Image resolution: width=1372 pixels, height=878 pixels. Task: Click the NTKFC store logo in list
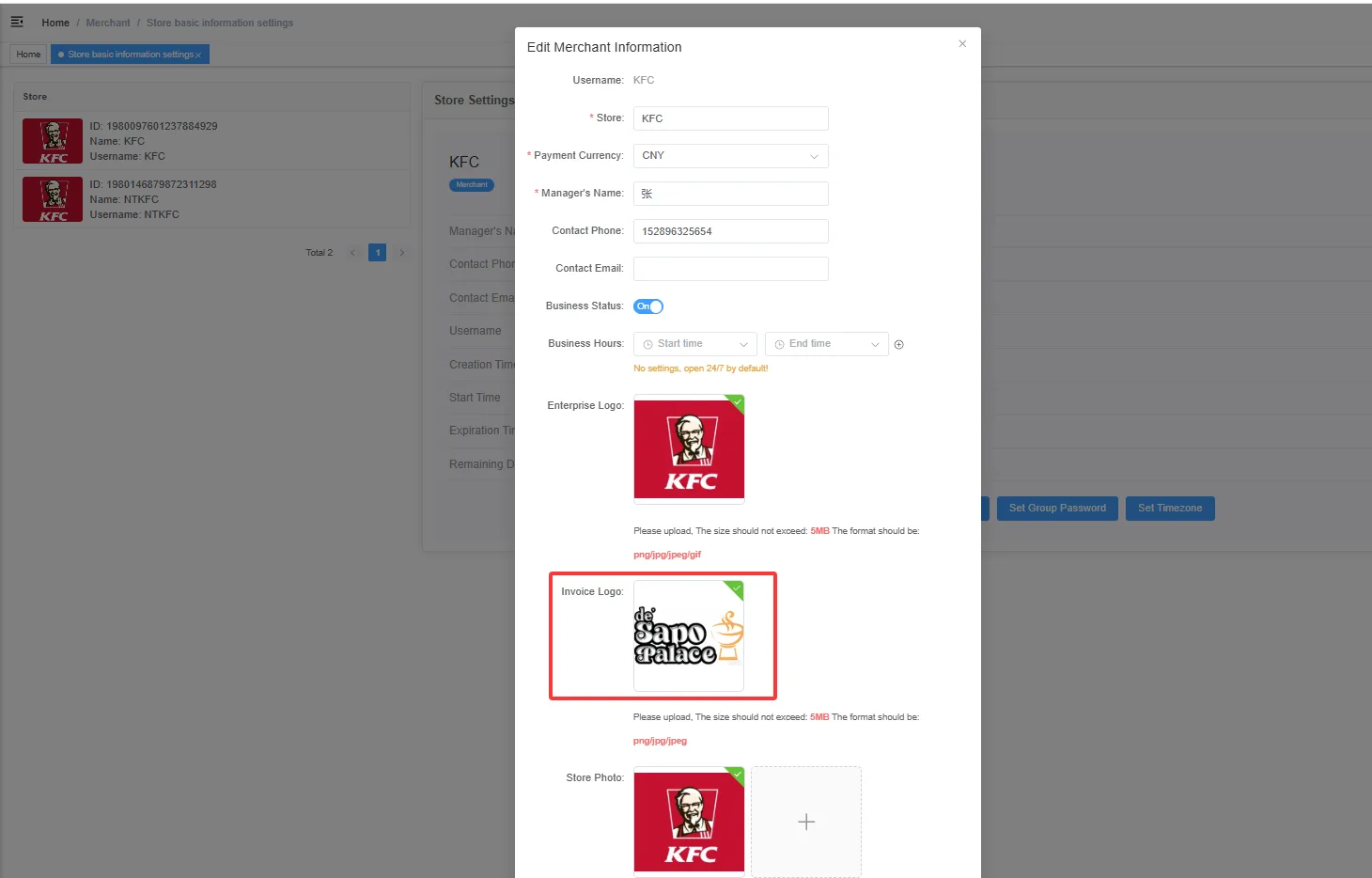pos(53,199)
